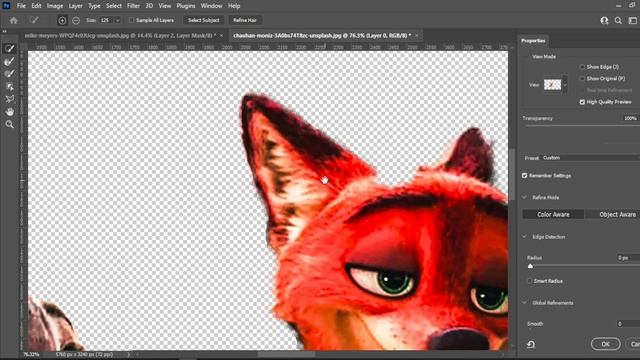The width and height of the screenshot is (640, 360).
Task: Click the Properties panel tab
Action: (533, 40)
